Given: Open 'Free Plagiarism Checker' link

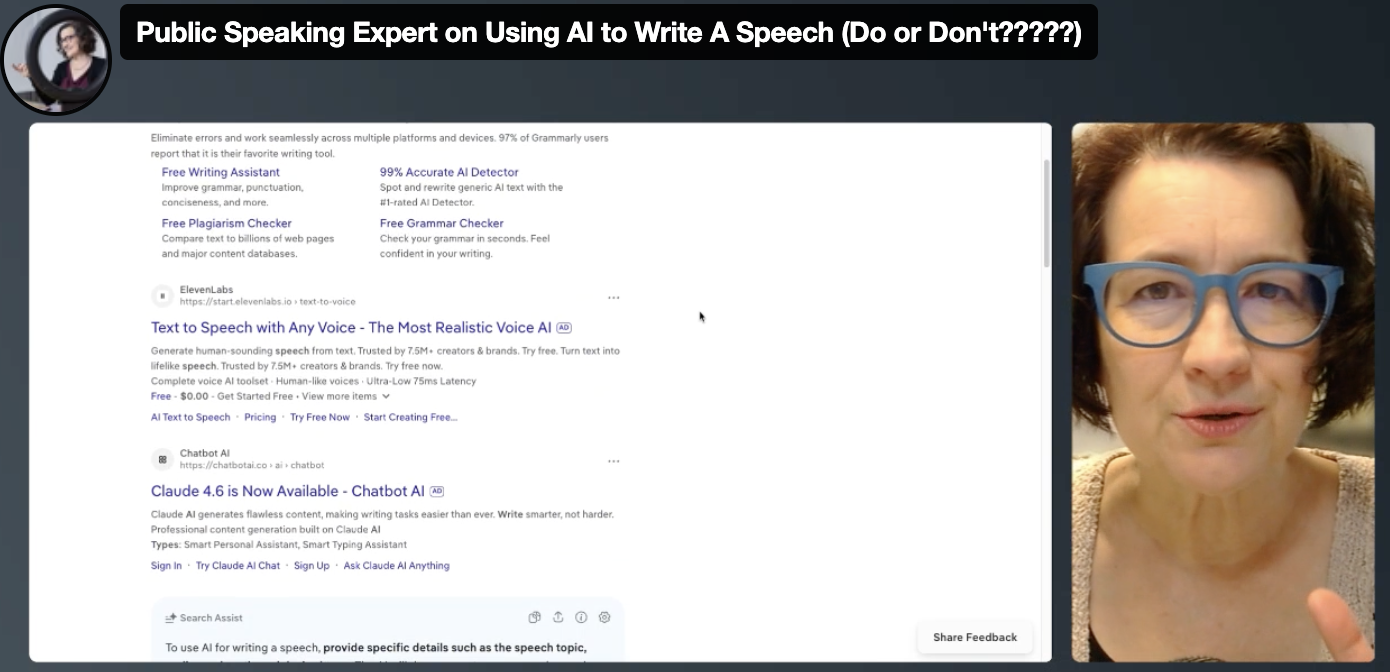Looking at the screenshot, I should (x=227, y=223).
